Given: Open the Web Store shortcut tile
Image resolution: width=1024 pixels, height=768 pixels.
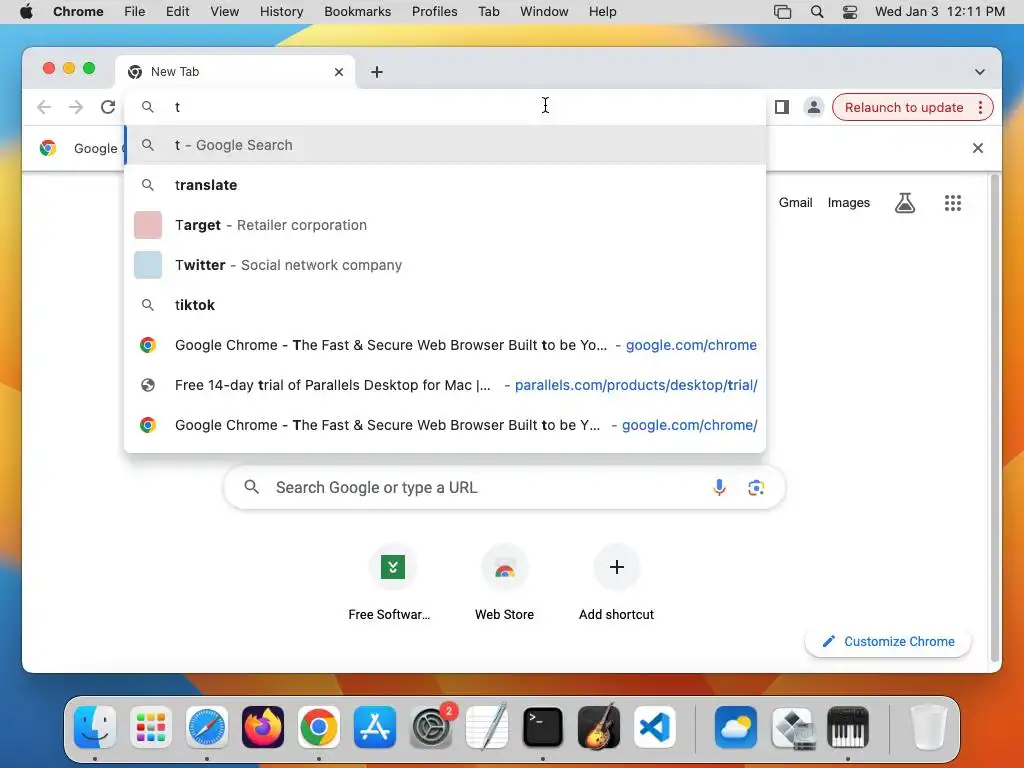Looking at the screenshot, I should 504,583.
